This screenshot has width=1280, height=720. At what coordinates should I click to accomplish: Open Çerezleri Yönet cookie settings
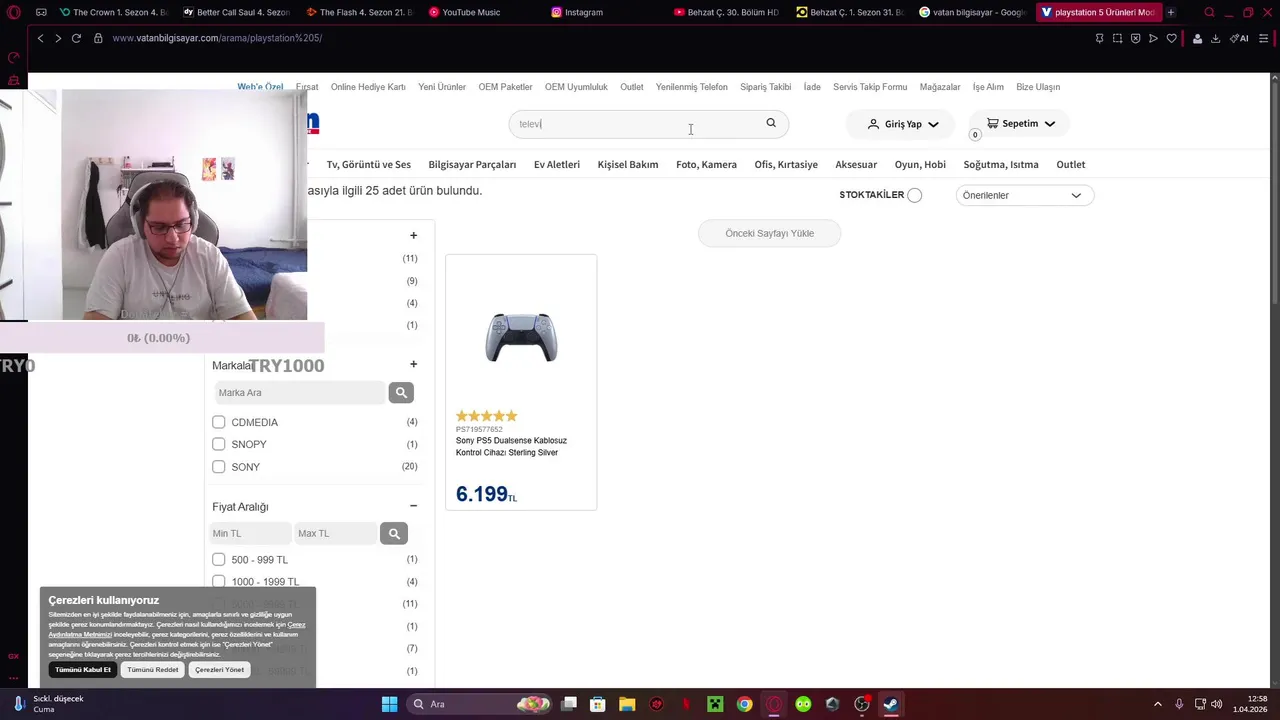tap(219, 670)
